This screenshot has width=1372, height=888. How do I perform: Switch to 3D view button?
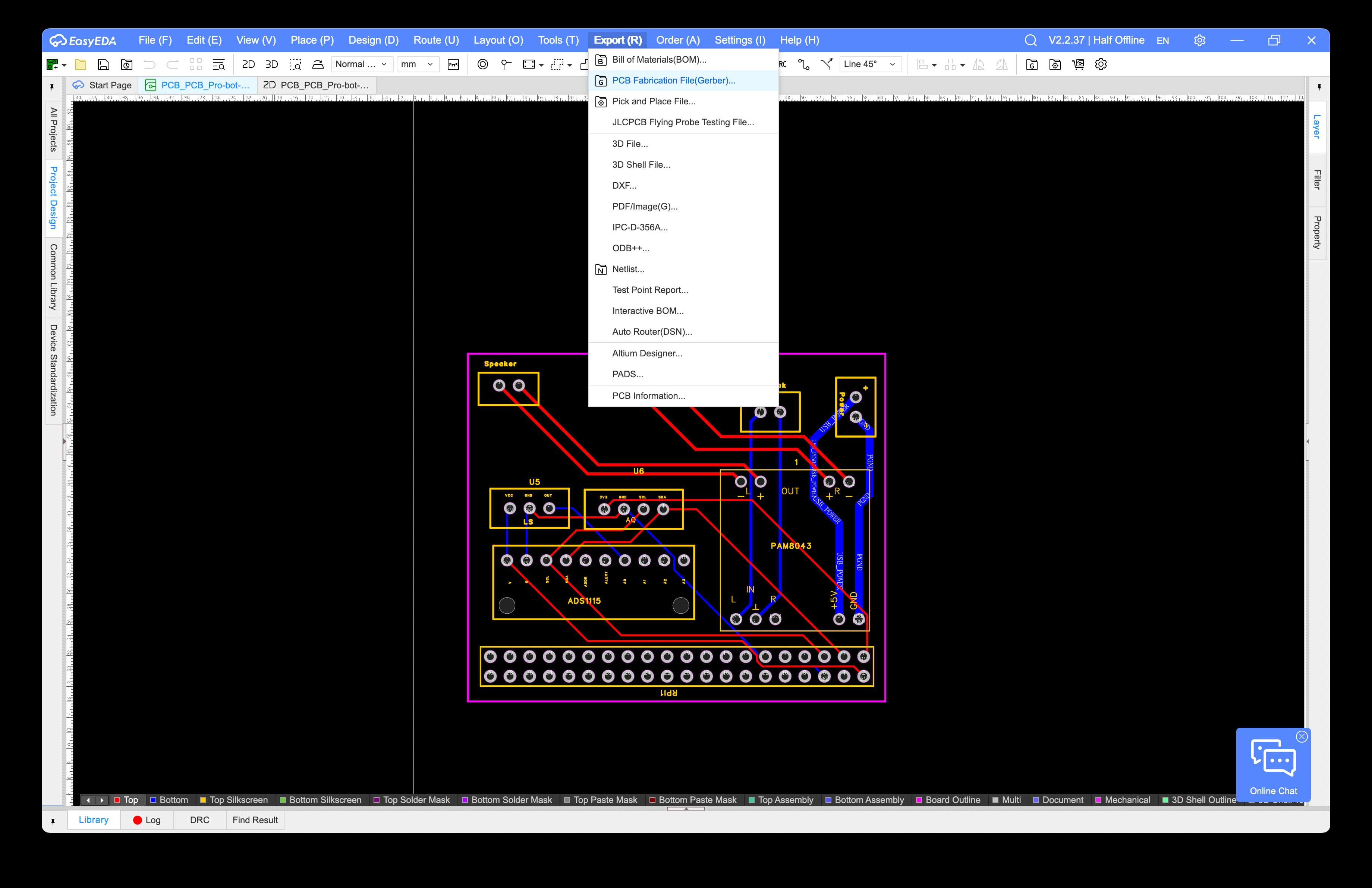click(x=271, y=64)
